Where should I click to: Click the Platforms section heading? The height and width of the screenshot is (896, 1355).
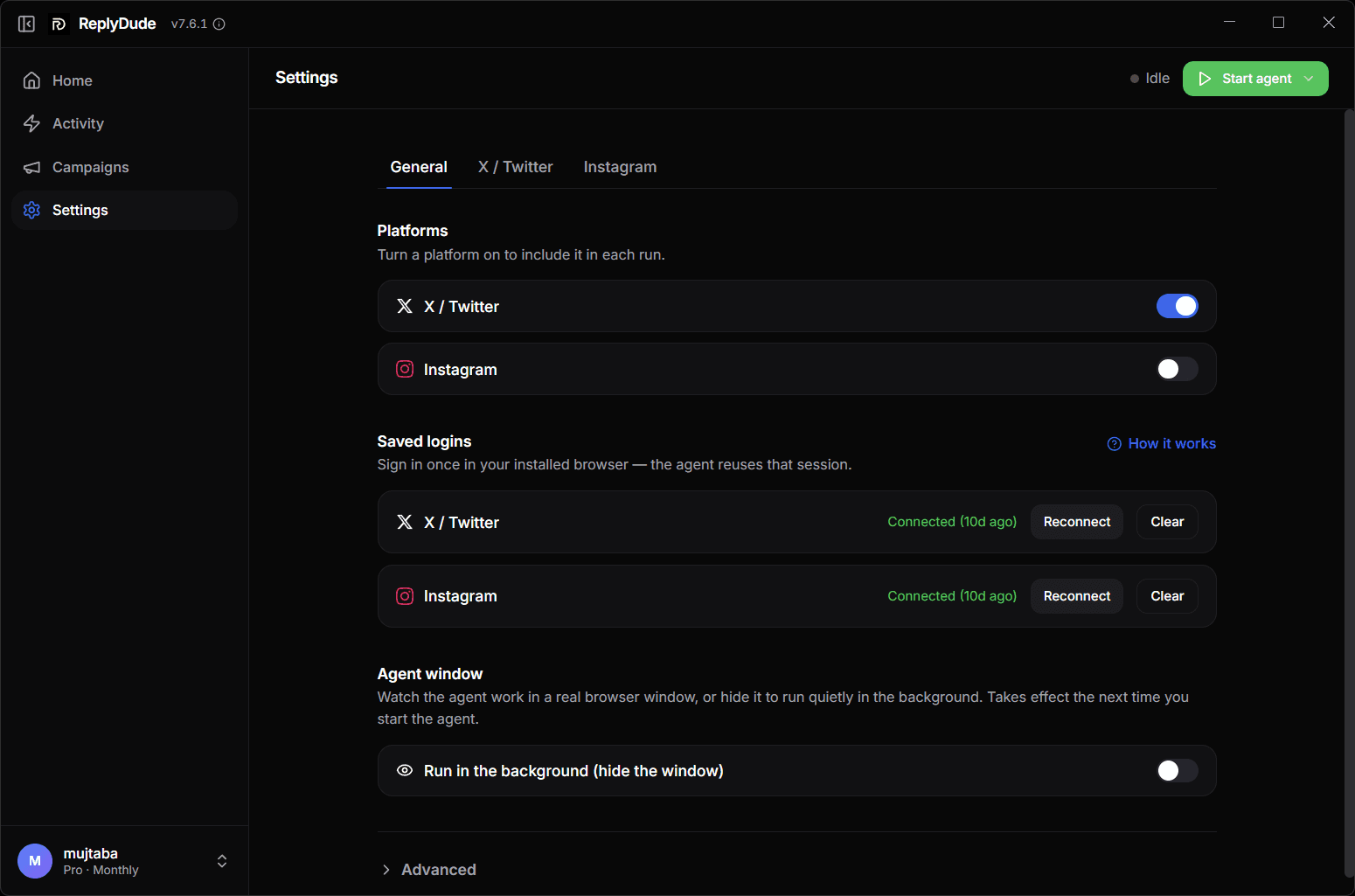point(413,231)
